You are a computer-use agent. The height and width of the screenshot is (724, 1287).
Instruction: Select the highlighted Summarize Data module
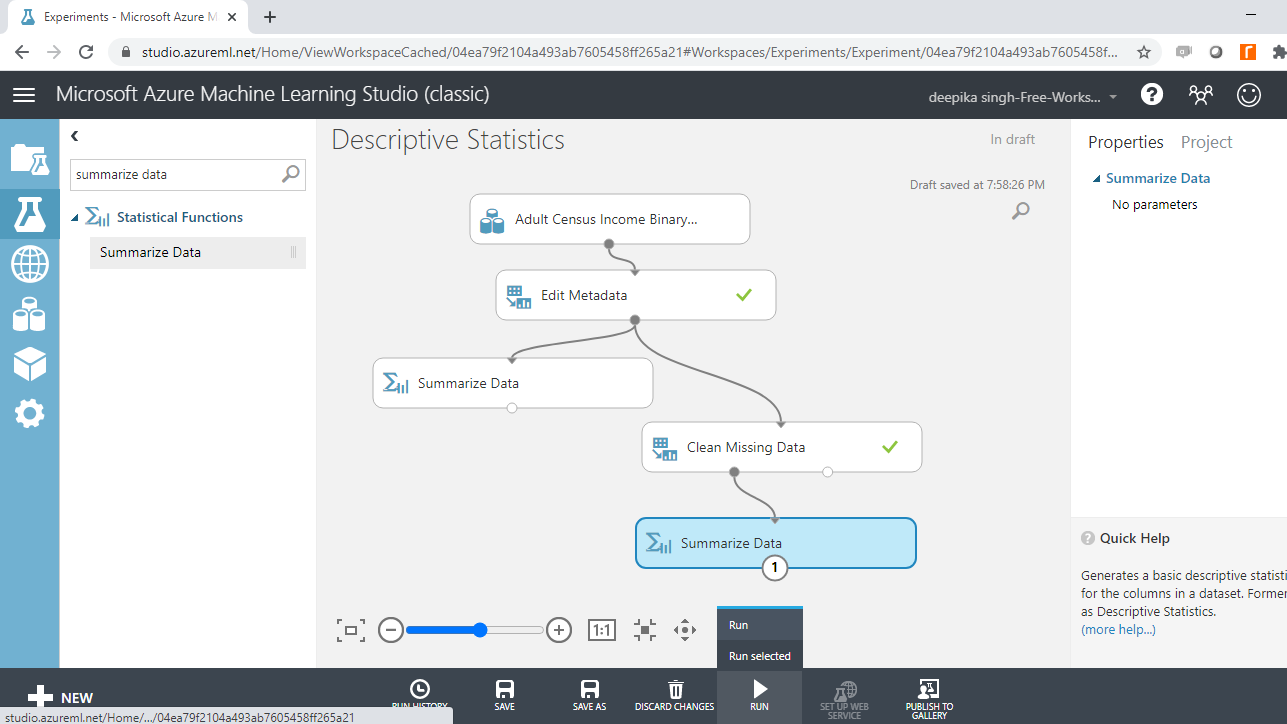(x=776, y=543)
